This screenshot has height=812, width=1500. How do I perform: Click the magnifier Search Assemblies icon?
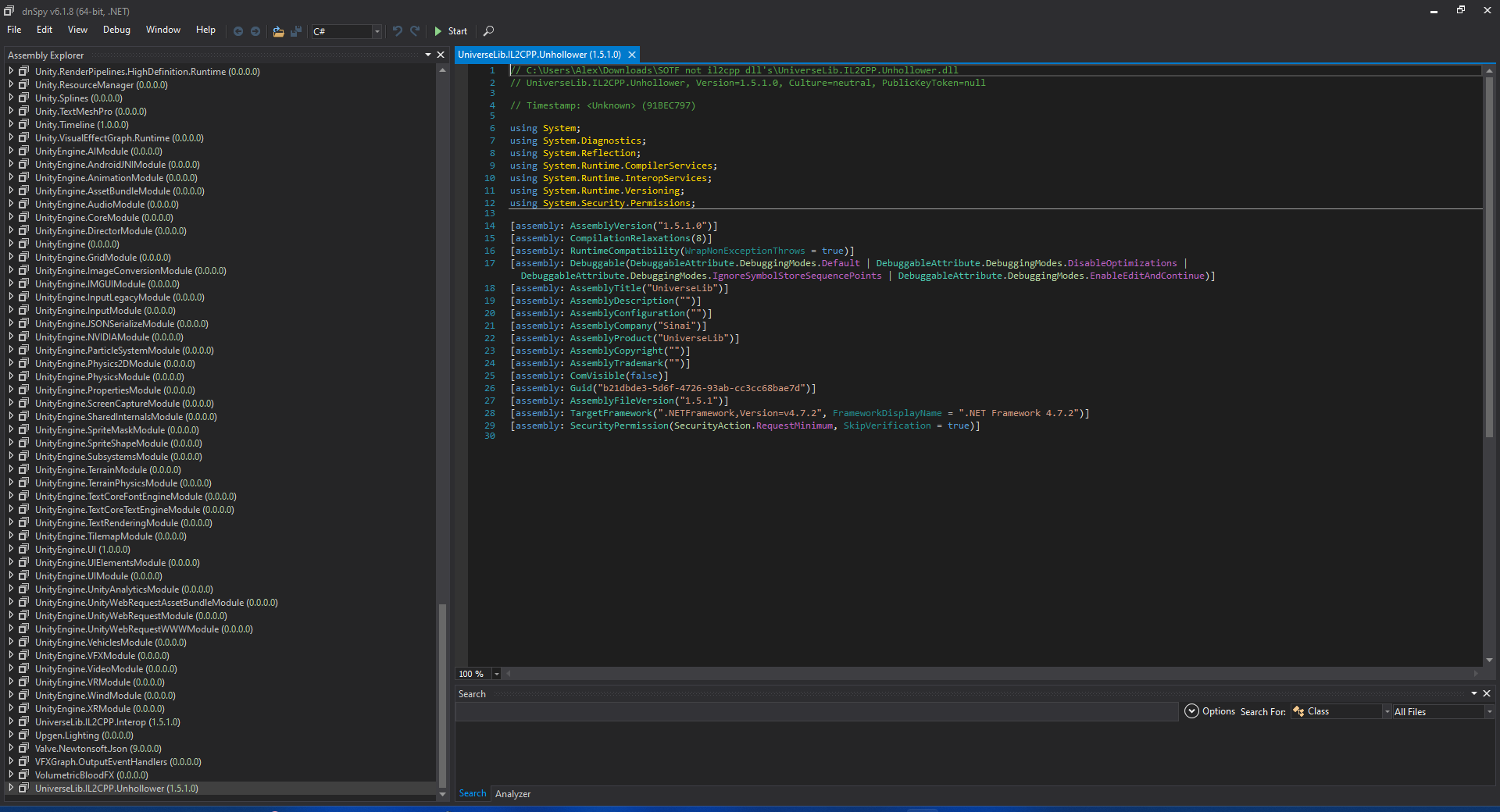pos(488,31)
